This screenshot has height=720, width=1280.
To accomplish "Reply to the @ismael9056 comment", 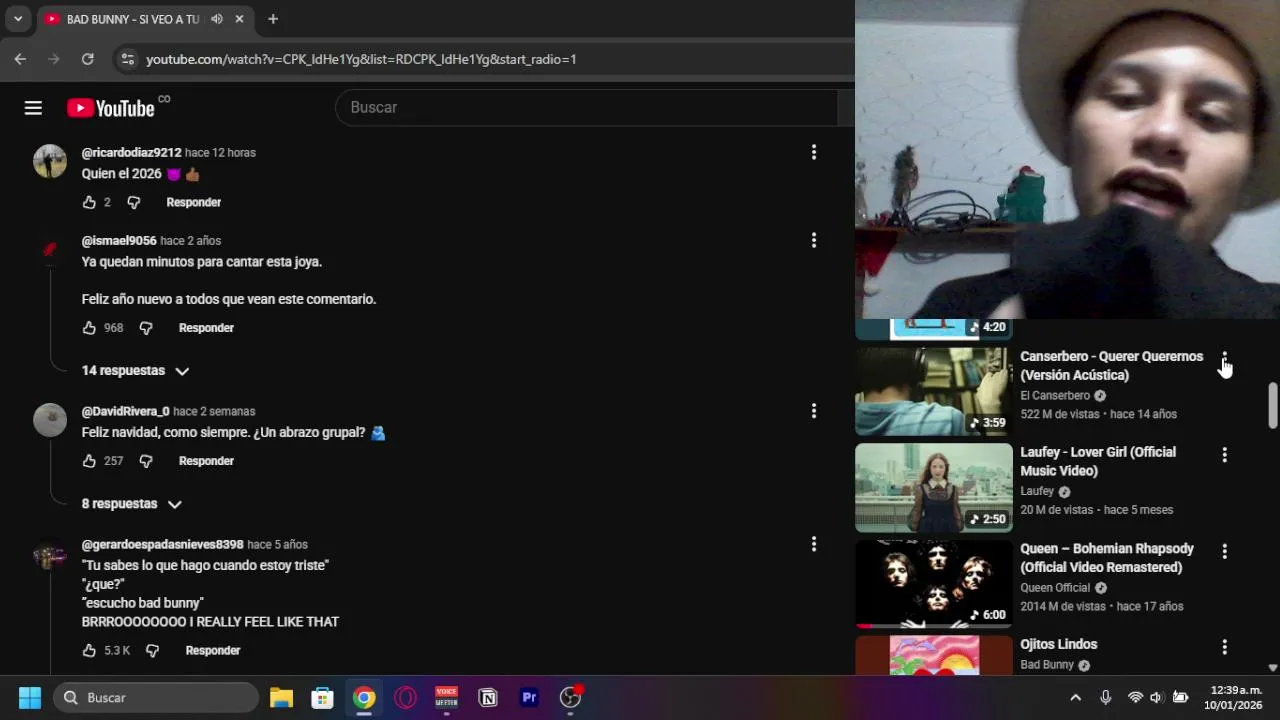I will [x=206, y=328].
